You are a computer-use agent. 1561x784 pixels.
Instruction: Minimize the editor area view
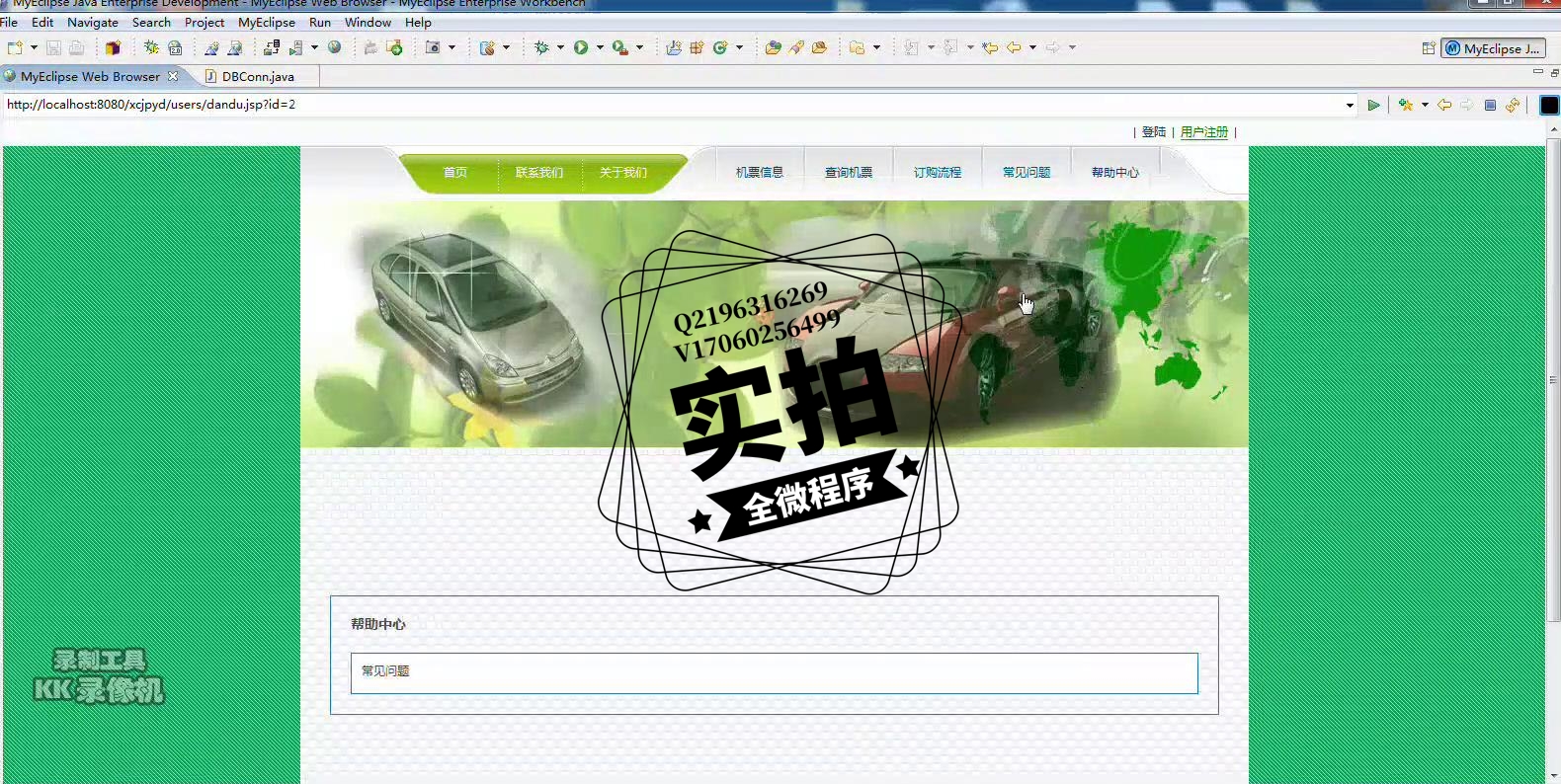(x=1537, y=72)
